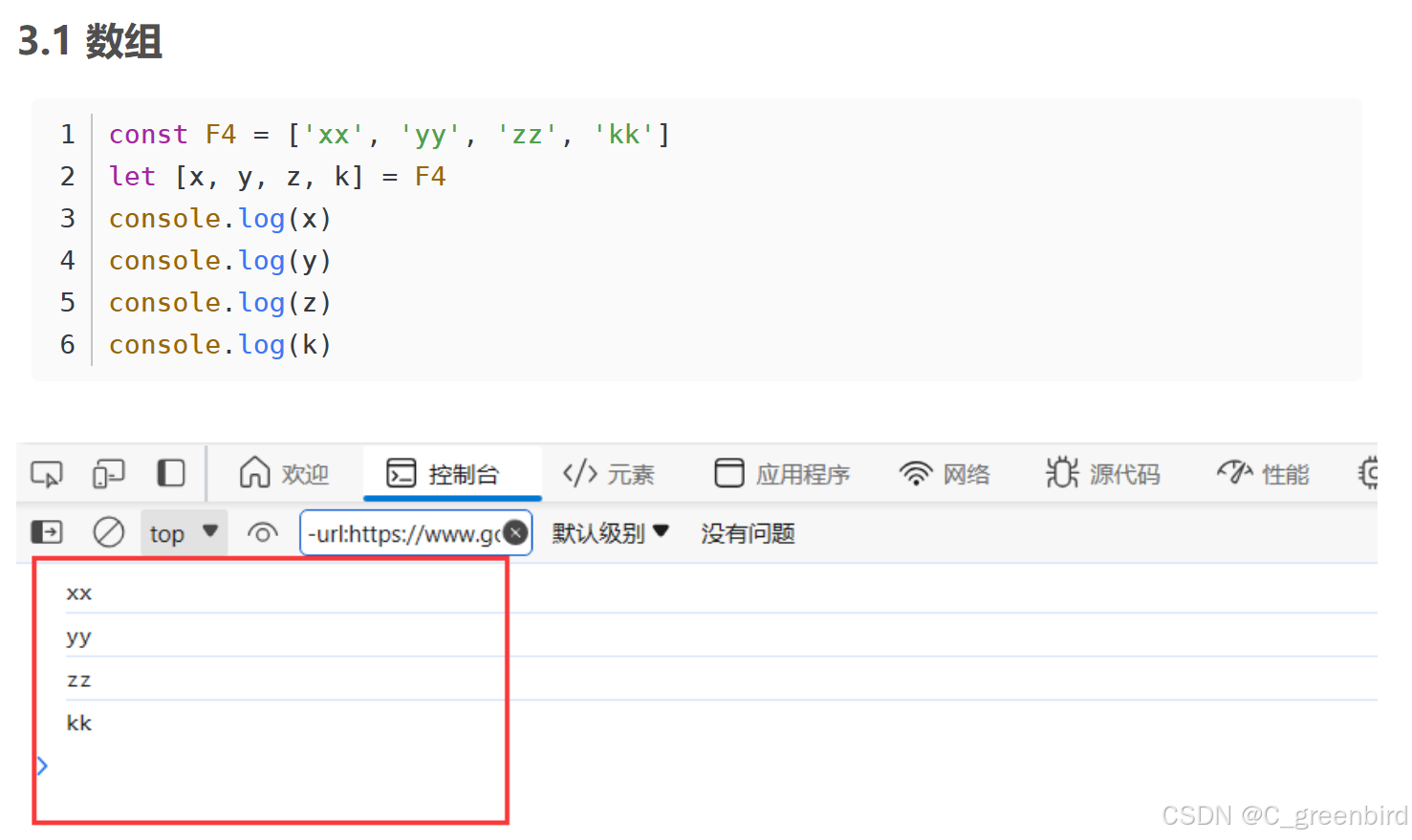The height and width of the screenshot is (840, 1412).
Task: Open the 应用程序 application tab
Action: pyautogui.click(x=782, y=474)
